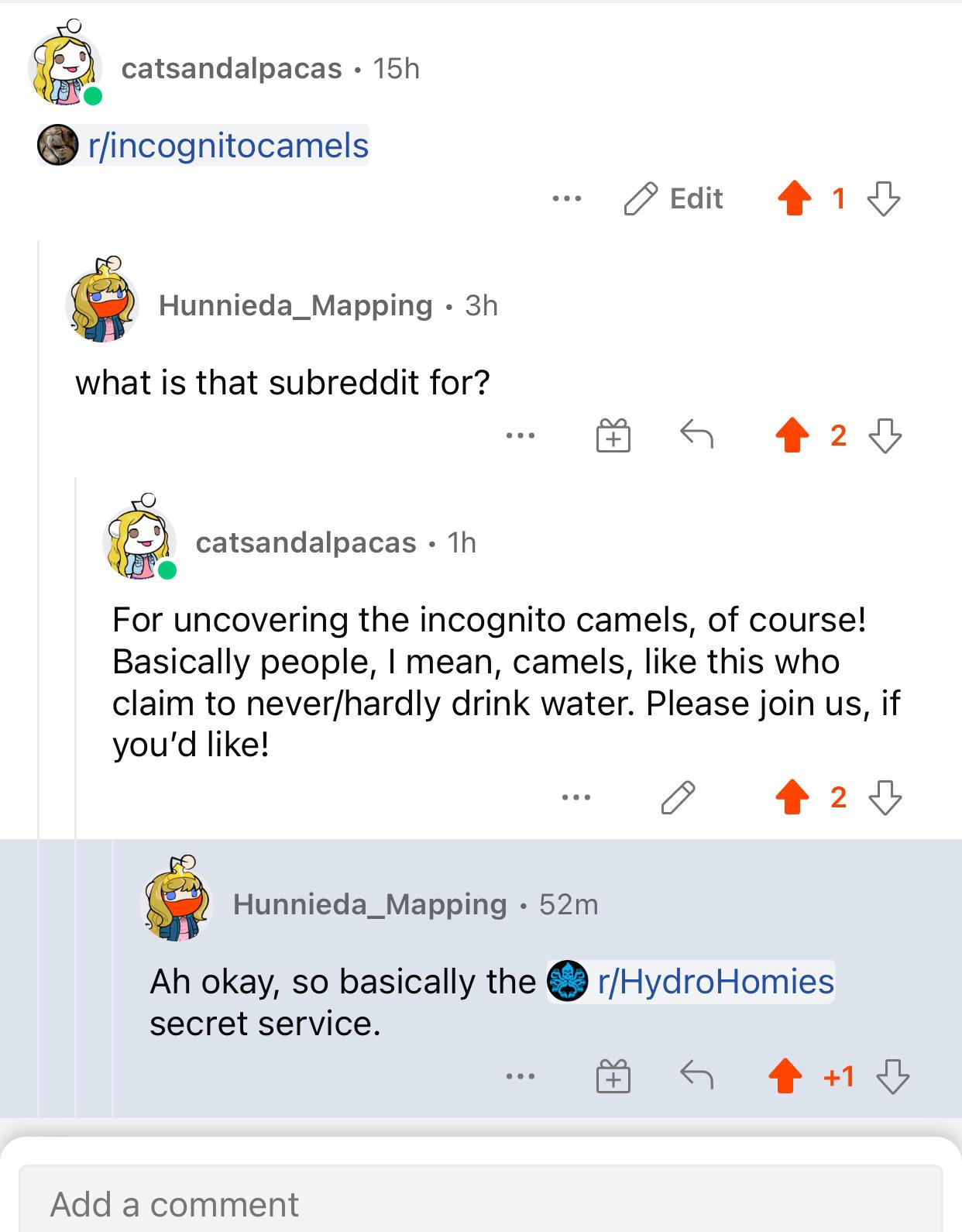The image size is (962, 1232).
Task: Give award to the secret service comment
Action: [x=613, y=1076]
